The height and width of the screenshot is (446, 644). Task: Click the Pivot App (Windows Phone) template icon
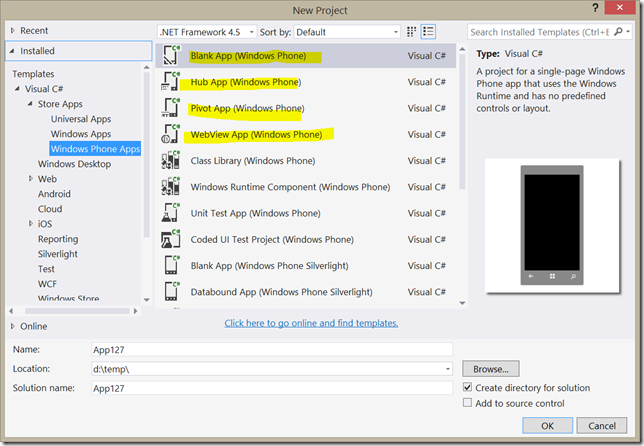171,108
